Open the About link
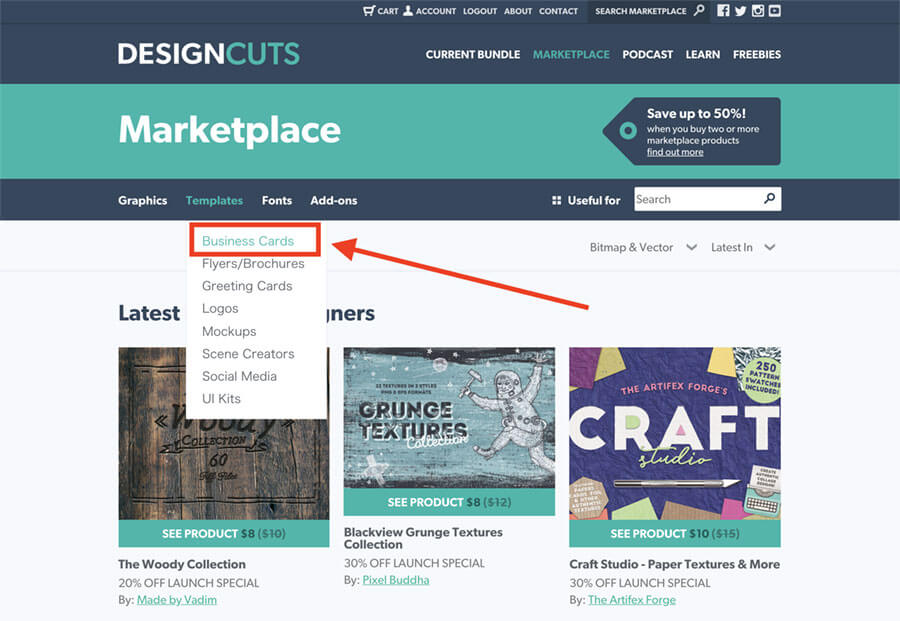This screenshot has height=621, width=900. 518,11
